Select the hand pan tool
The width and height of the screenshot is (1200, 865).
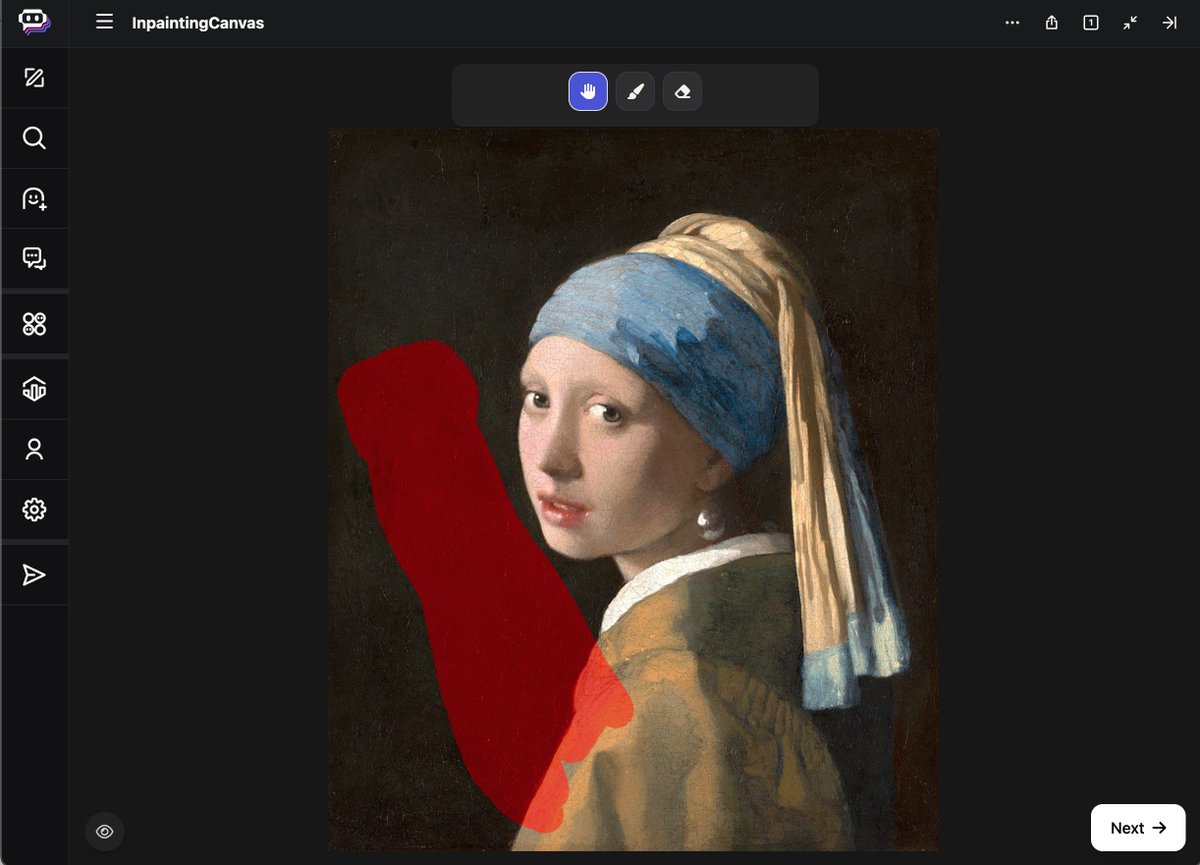(588, 92)
